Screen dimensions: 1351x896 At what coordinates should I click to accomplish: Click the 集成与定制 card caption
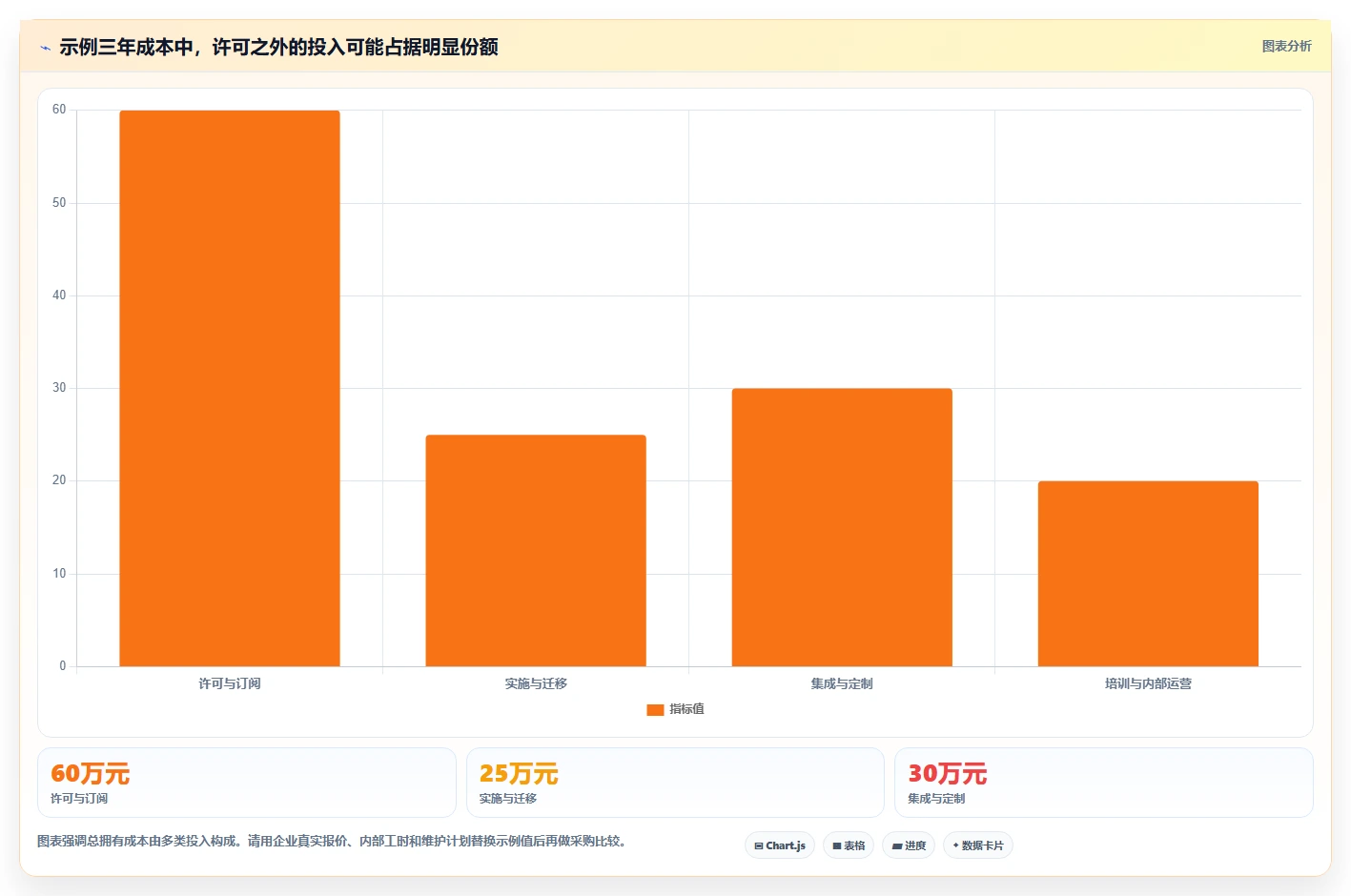(936, 799)
